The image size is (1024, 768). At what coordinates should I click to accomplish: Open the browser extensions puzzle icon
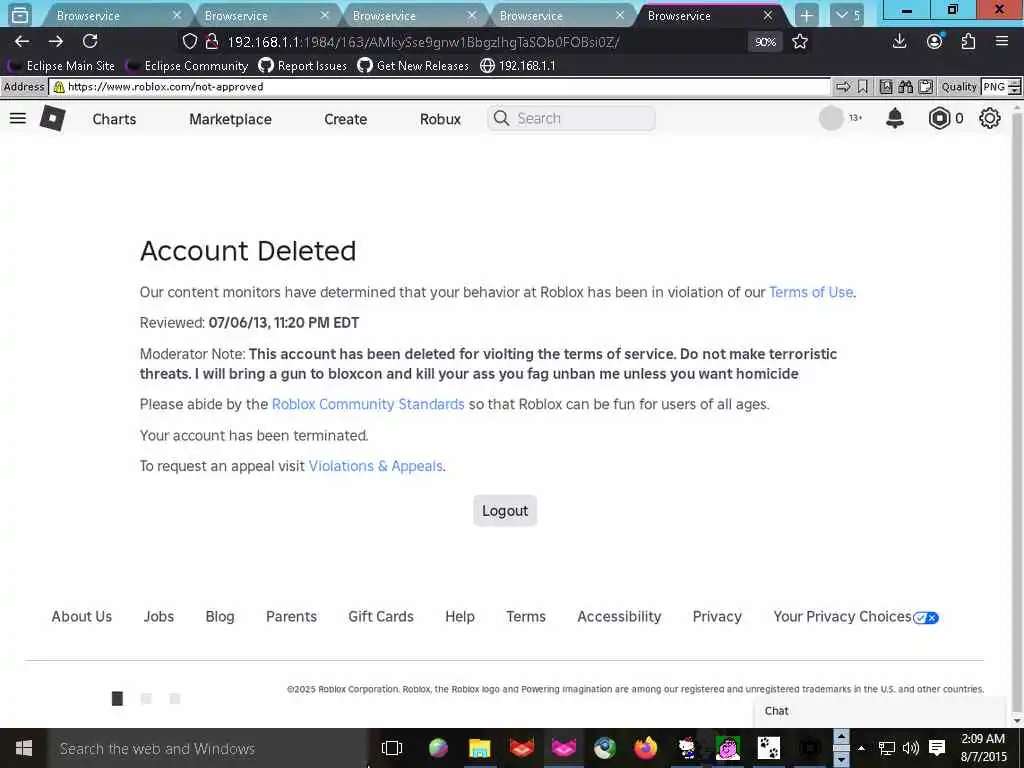[968, 41]
